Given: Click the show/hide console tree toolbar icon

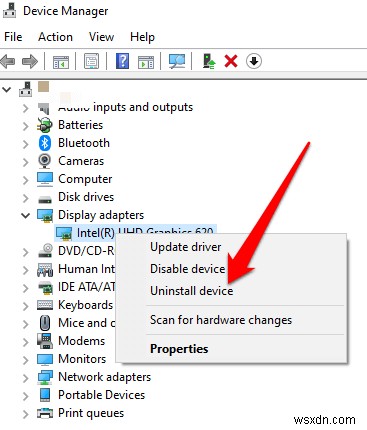Looking at the screenshot, I should [x=61, y=62].
